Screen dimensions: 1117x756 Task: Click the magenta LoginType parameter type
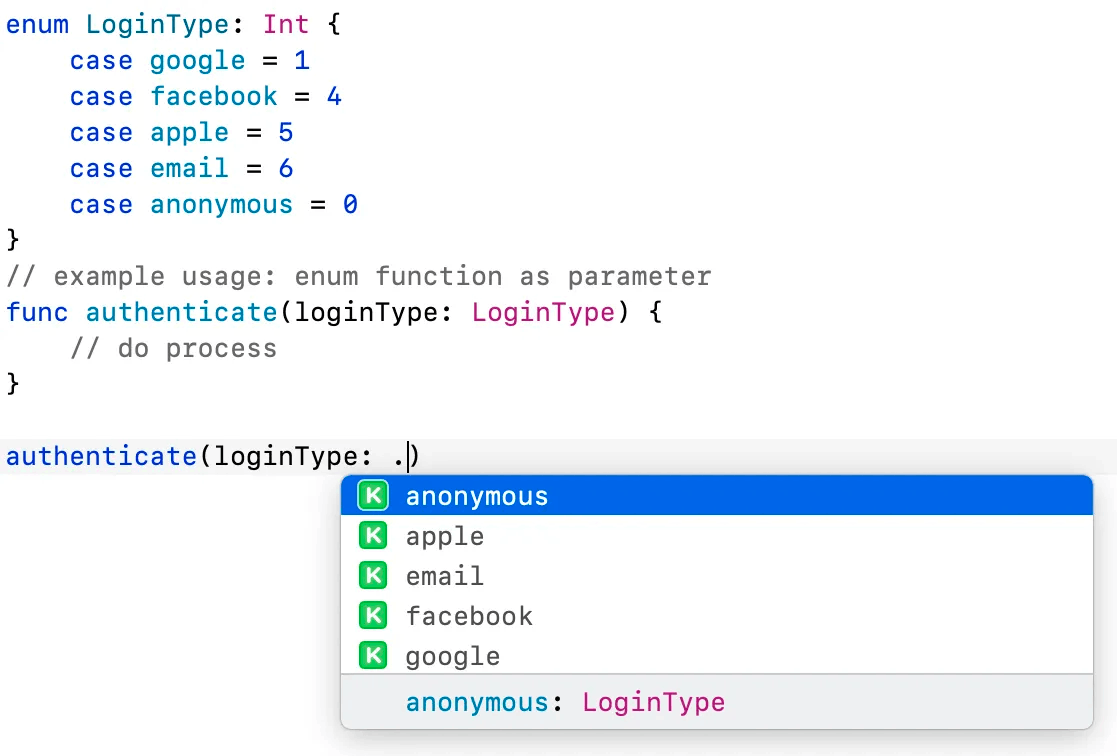543,313
